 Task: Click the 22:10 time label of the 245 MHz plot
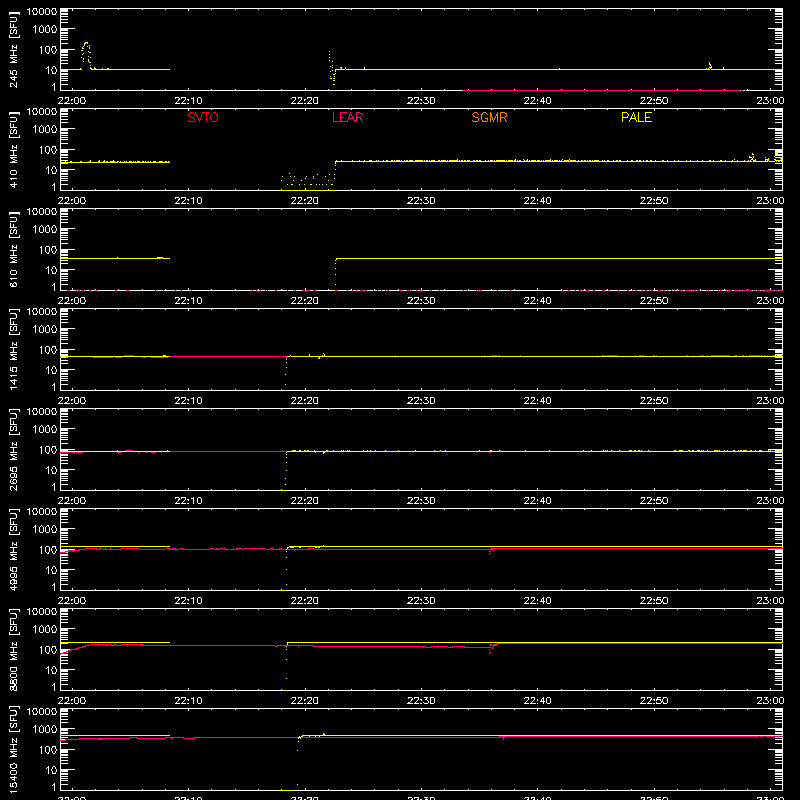click(188, 101)
